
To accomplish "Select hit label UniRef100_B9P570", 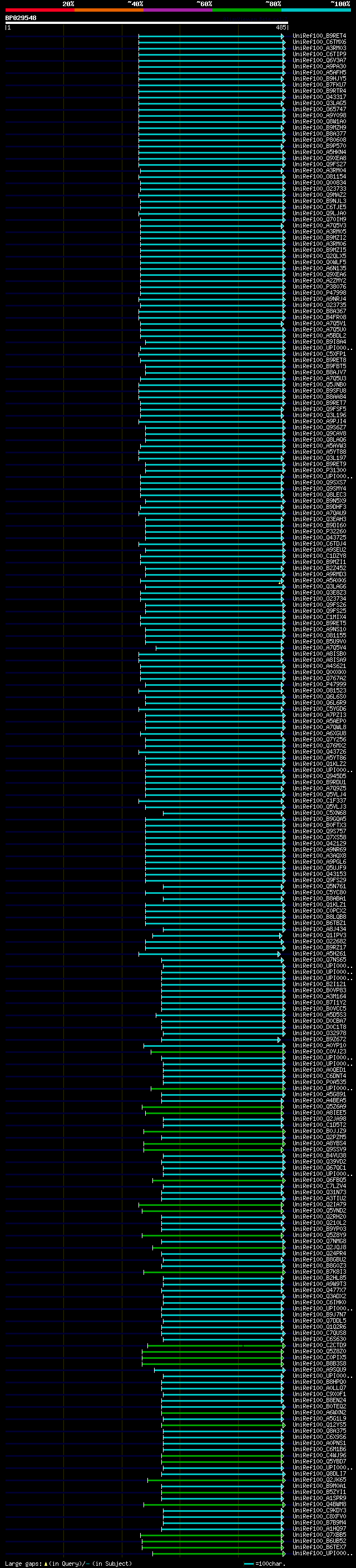I will tap(319, 146).
